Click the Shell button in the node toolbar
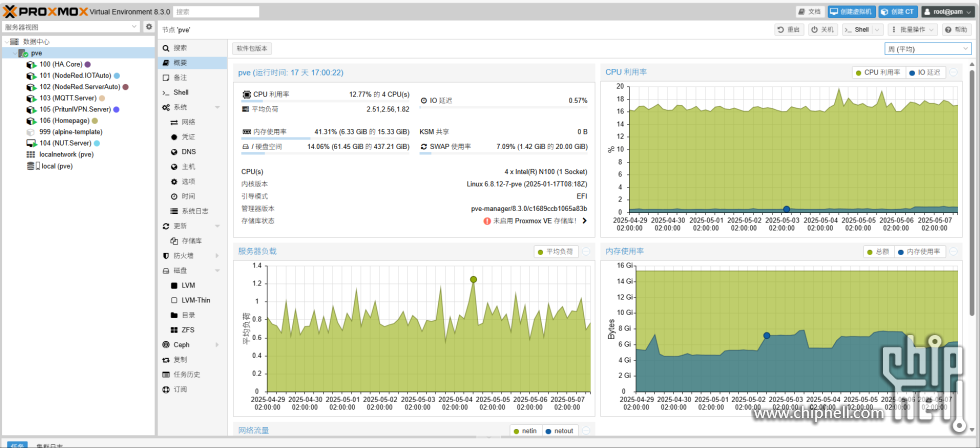This screenshot has width=980, height=448. coord(857,29)
